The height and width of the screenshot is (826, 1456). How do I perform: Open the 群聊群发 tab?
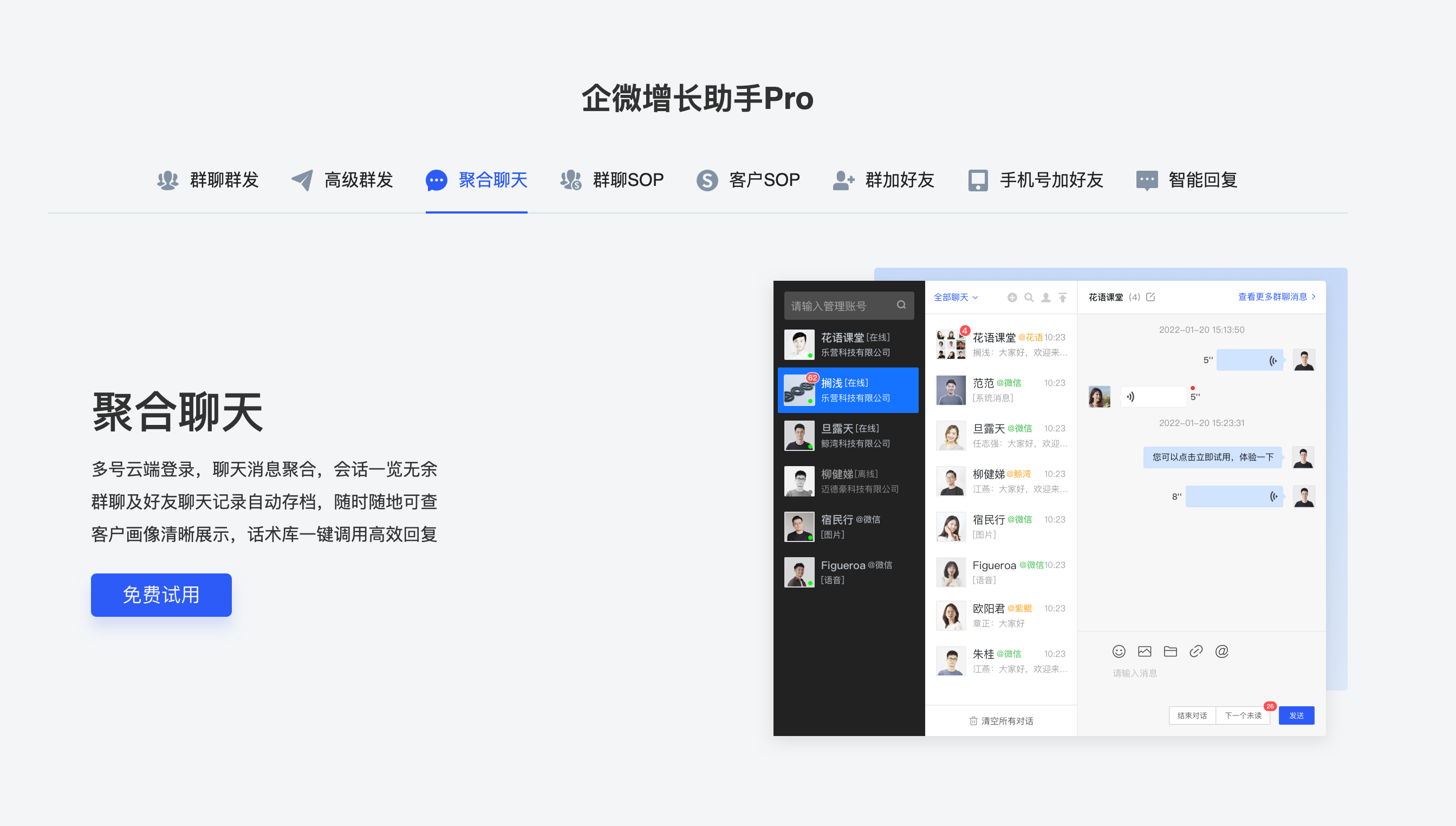207,180
